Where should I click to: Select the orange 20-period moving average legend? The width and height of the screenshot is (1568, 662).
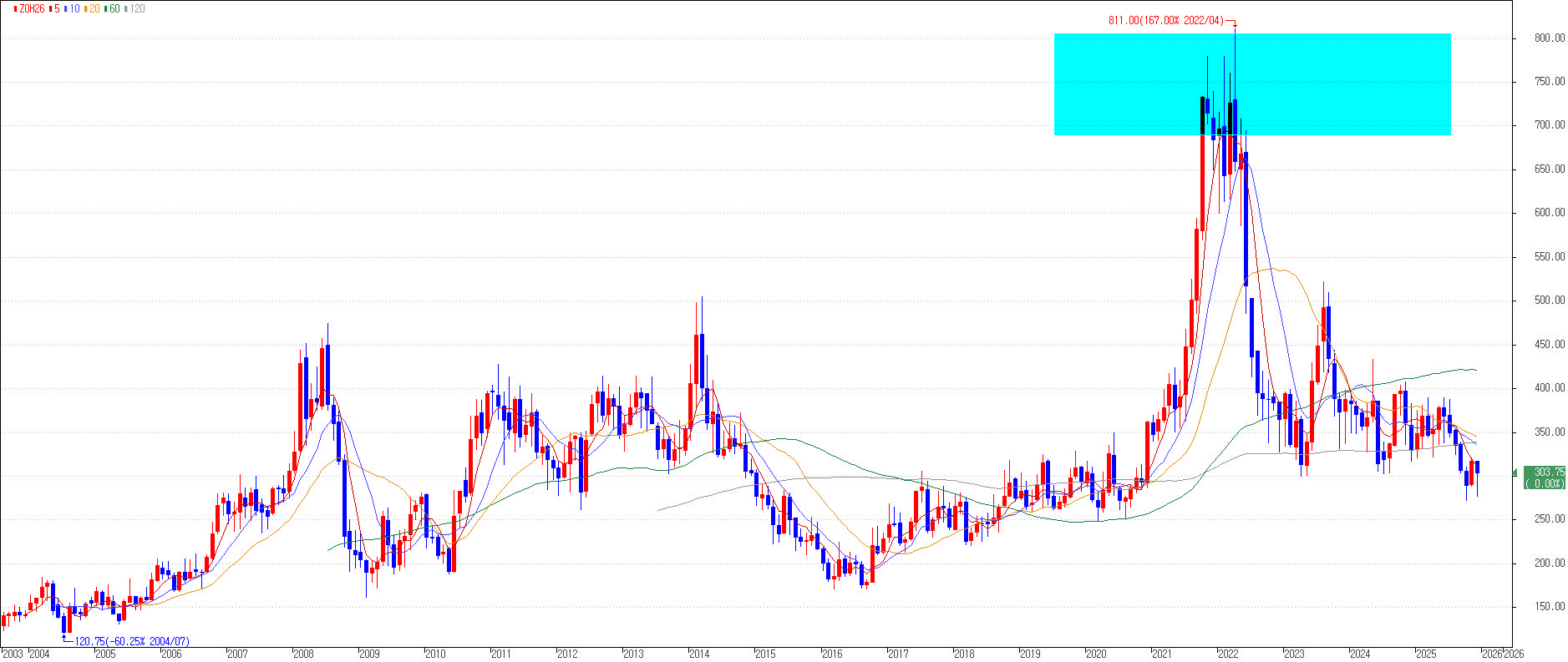click(94, 8)
